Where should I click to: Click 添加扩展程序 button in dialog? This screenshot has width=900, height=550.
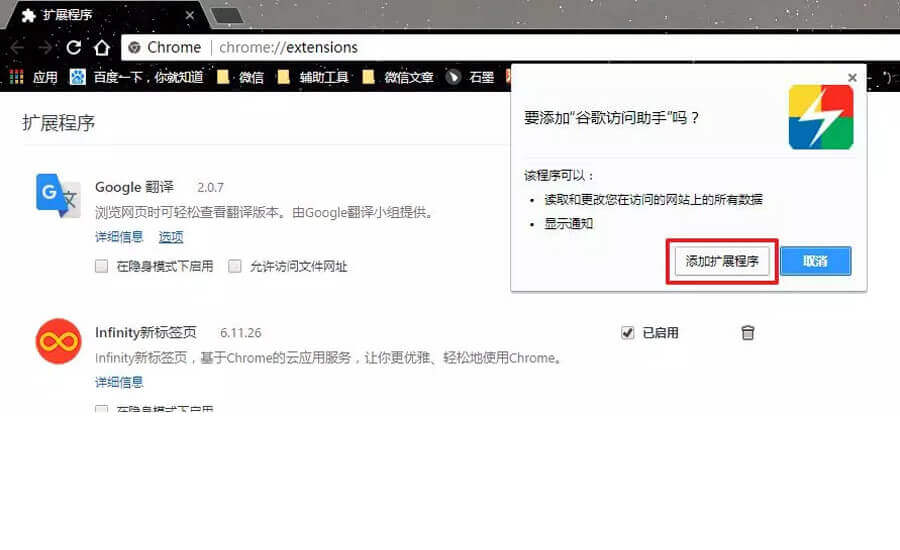point(722,261)
